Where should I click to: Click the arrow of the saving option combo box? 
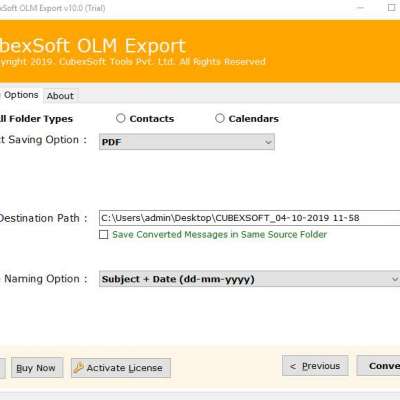[268, 142]
